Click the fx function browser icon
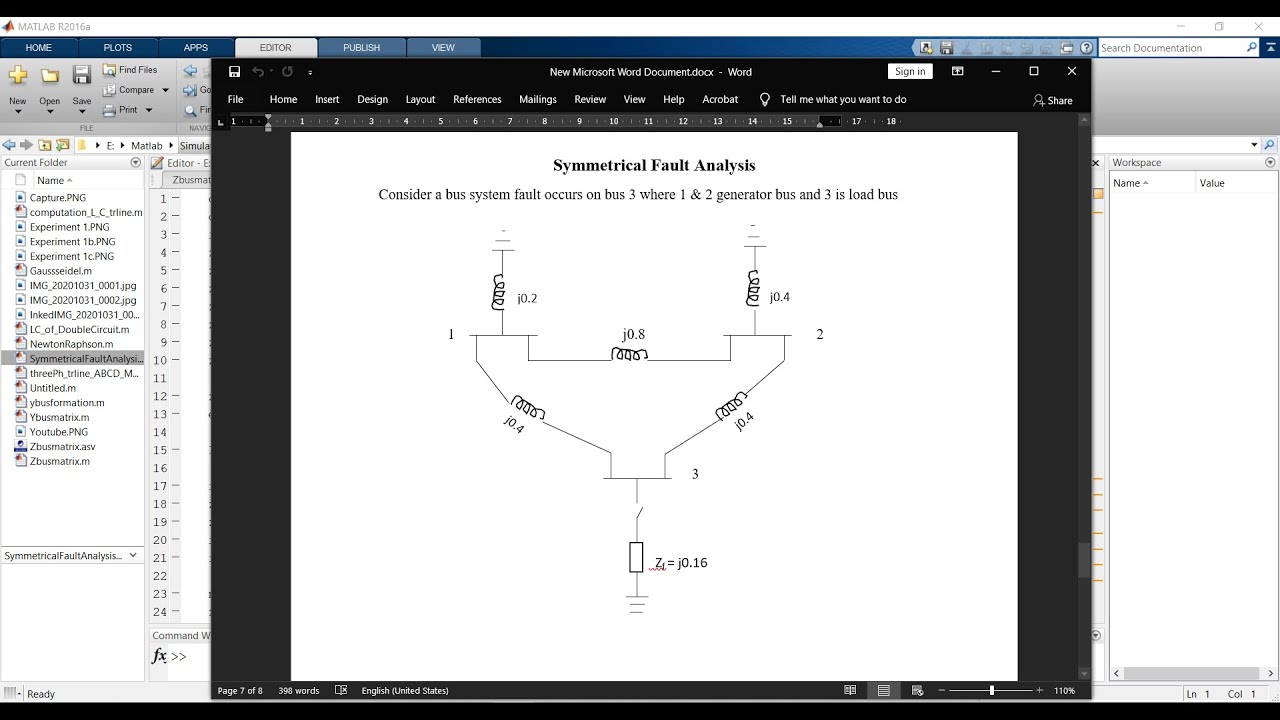 (x=159, y=656)
